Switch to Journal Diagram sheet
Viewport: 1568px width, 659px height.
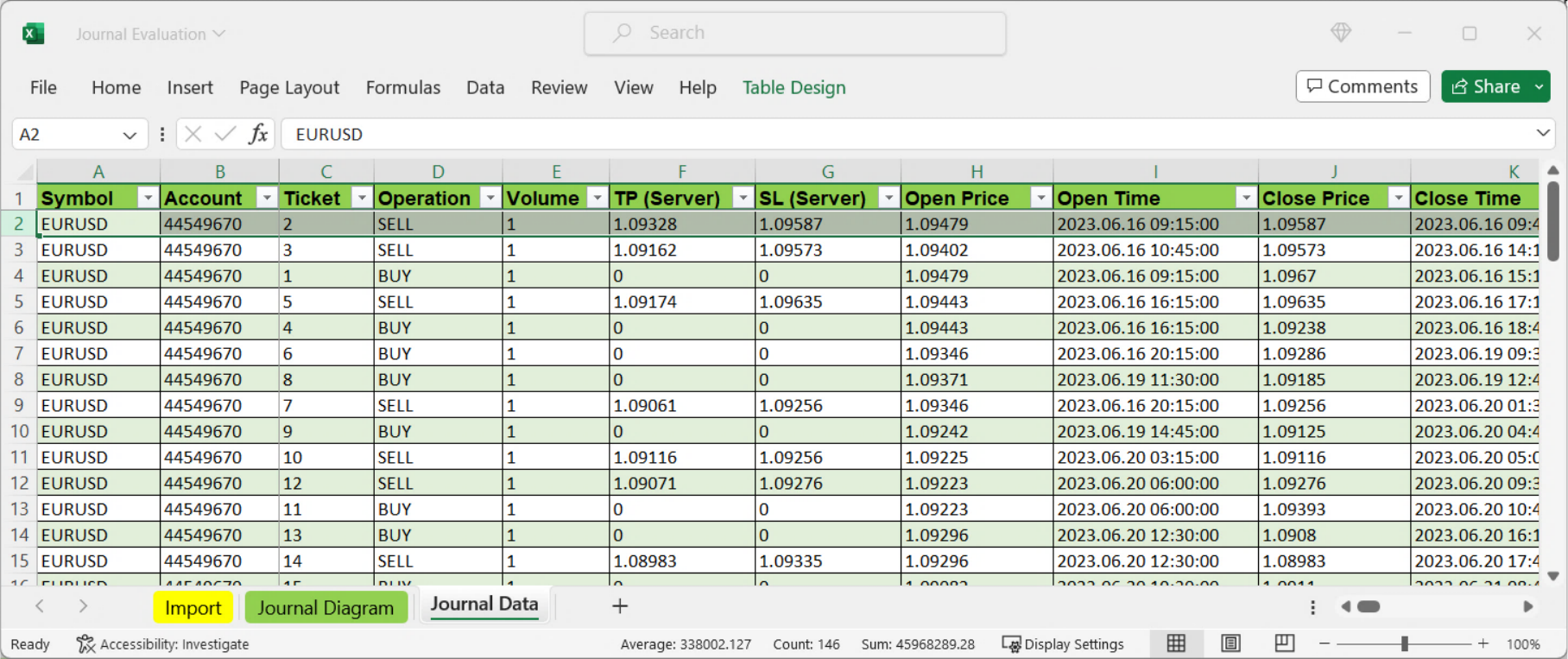pos(326,608)
